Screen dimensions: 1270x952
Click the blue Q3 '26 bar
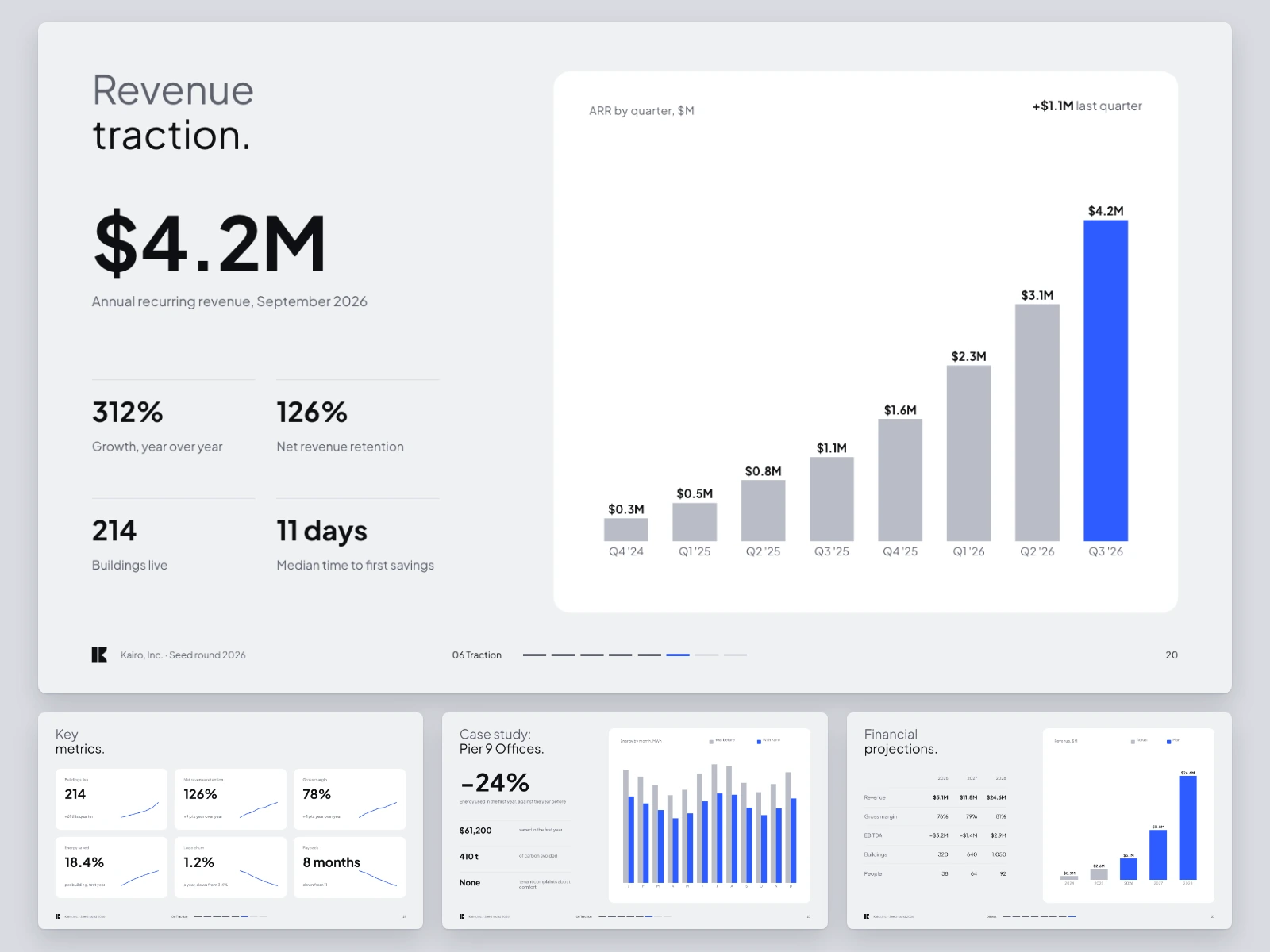1106,381
